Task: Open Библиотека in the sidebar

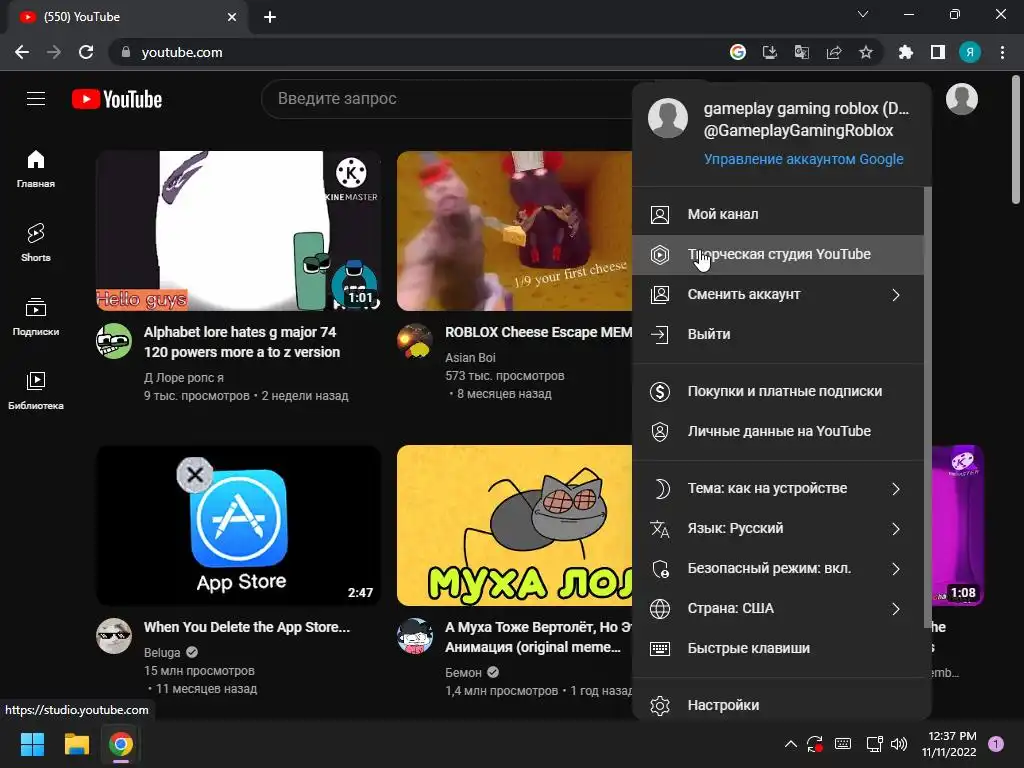Action: pos(36,391)
